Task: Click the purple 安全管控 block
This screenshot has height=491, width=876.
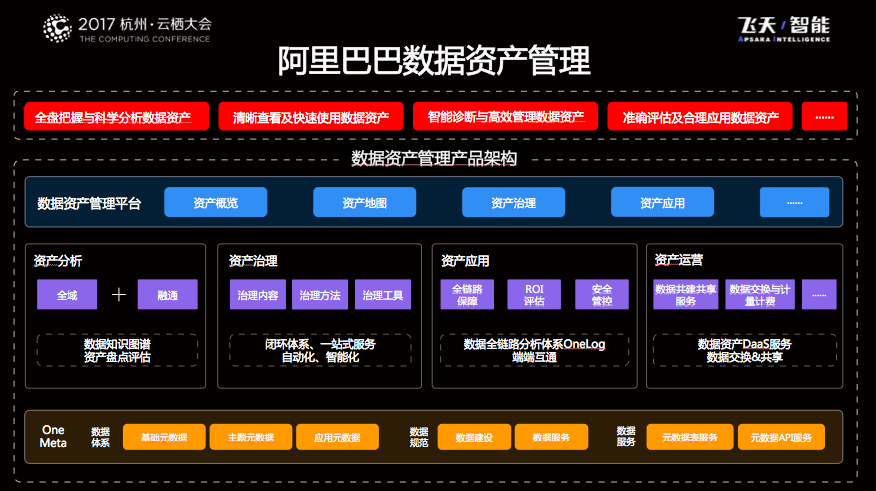Action: (x=602, y=294)
